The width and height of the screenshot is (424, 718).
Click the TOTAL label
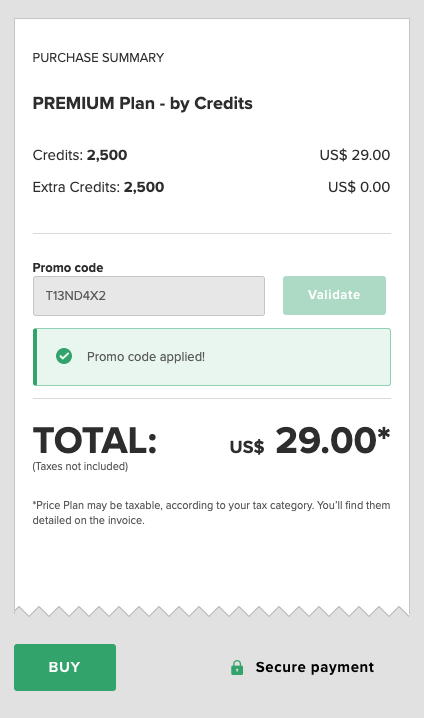(95, 441)
